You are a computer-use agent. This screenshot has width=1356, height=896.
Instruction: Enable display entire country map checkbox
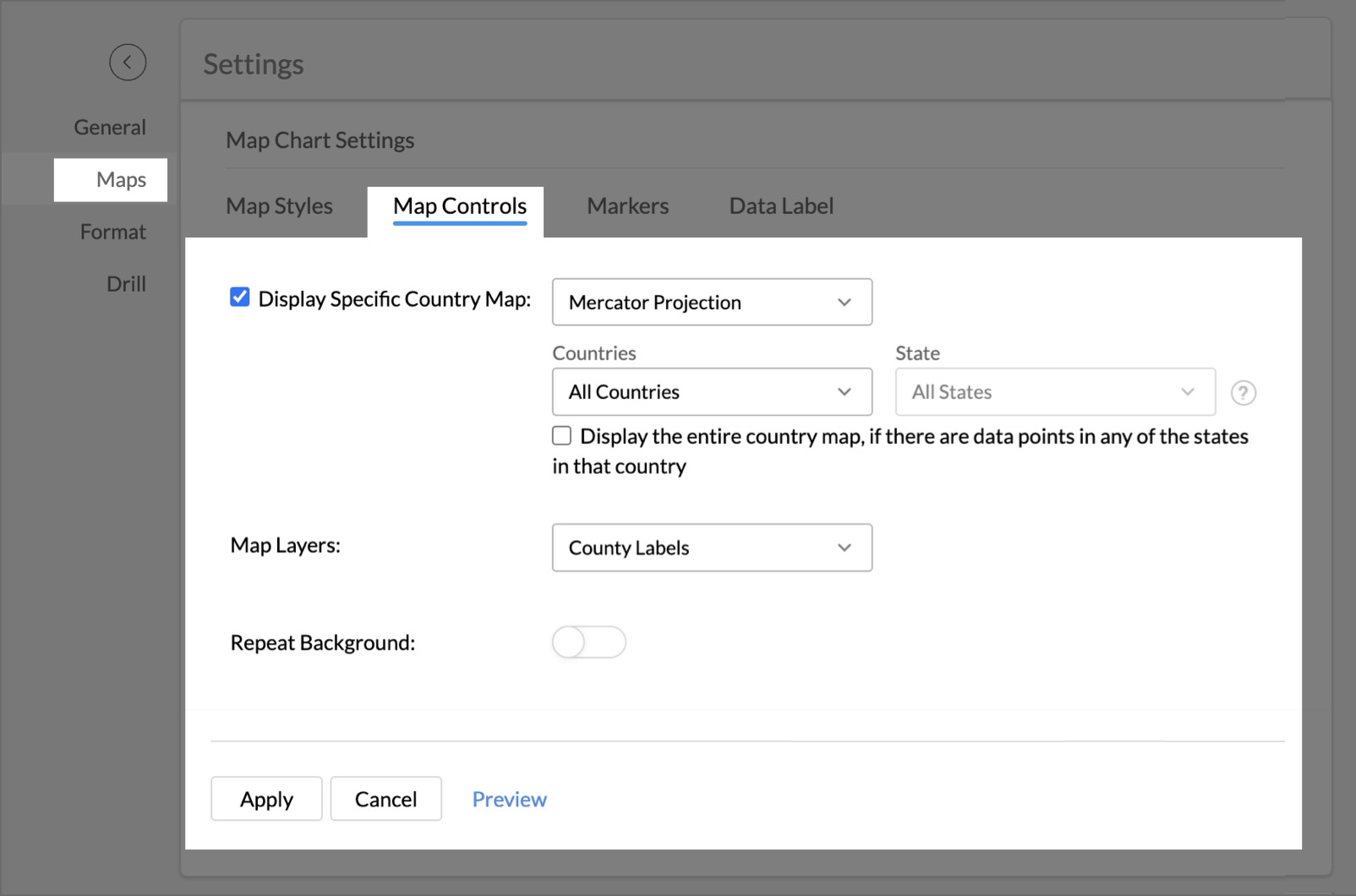562,435
